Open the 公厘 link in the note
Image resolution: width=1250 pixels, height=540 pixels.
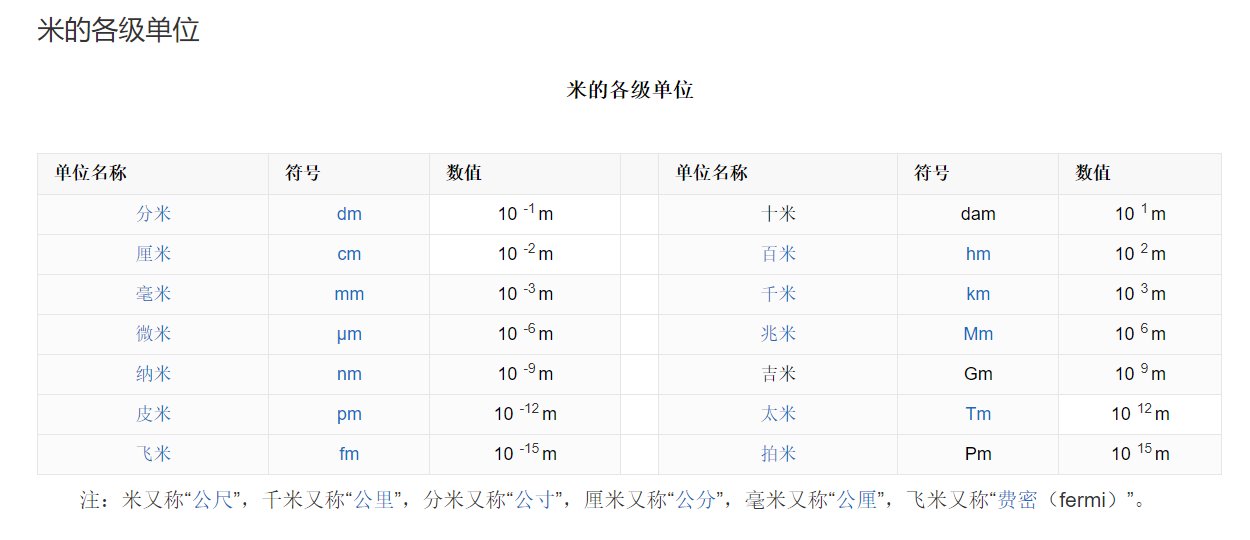pyautogui.click(x=856, y=500)
